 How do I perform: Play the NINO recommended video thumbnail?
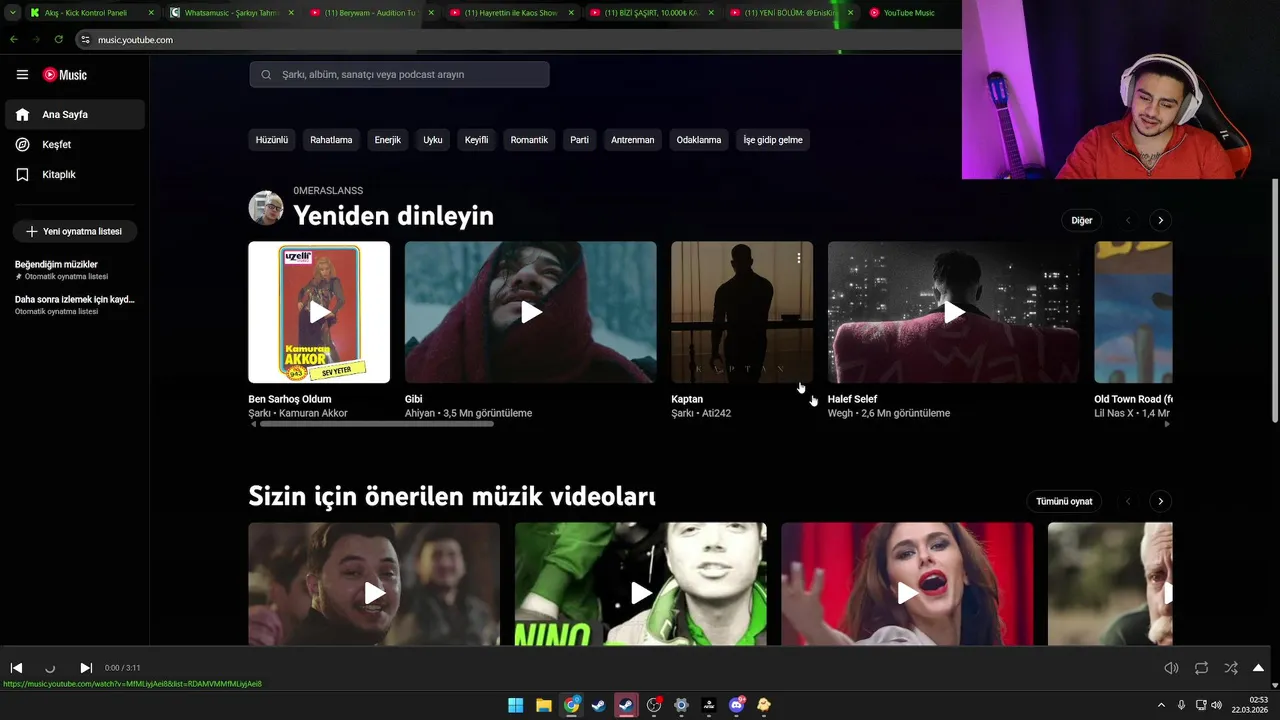(640, 584)
